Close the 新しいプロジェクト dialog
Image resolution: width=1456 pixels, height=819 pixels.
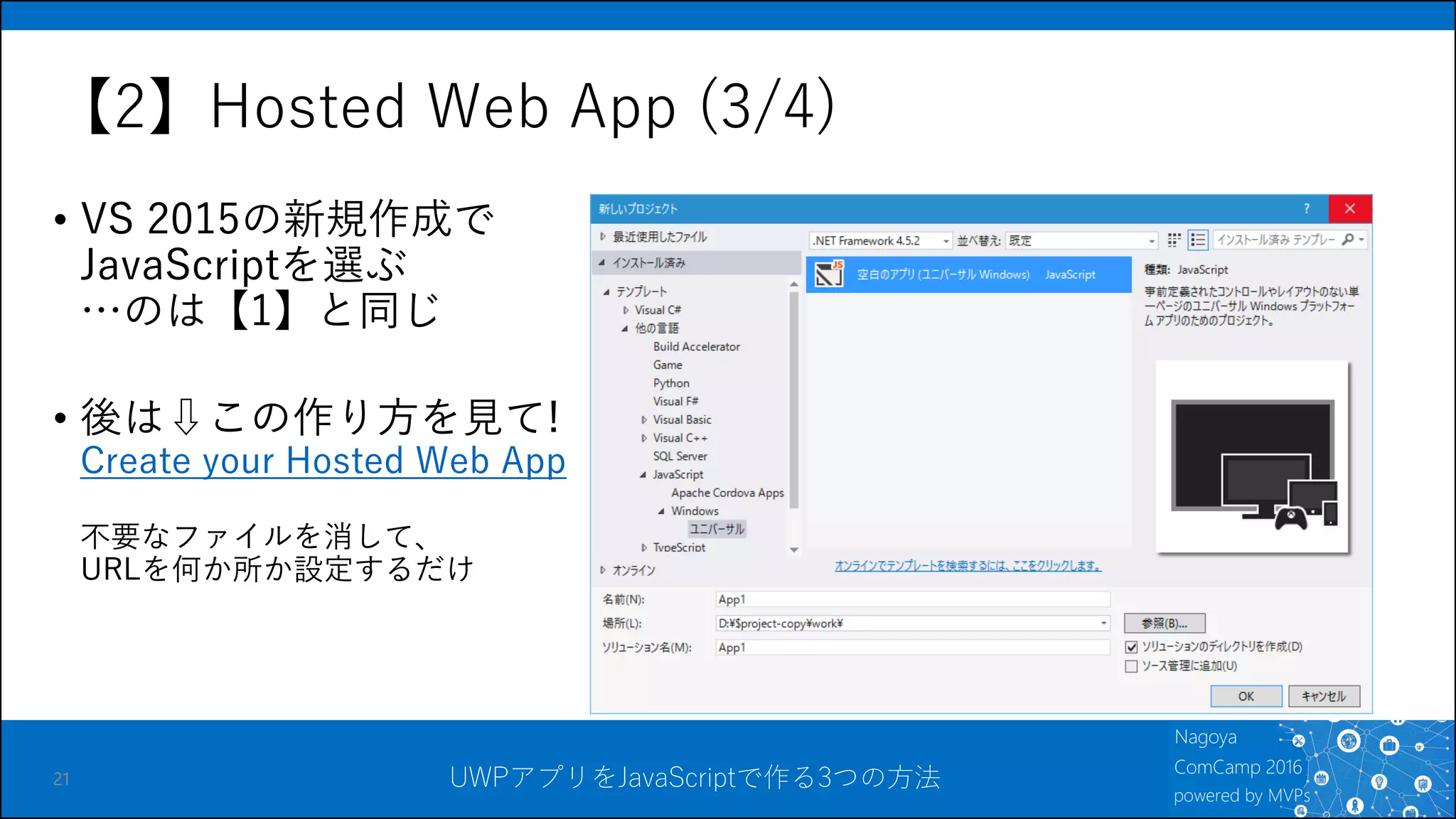[1349, 208]
